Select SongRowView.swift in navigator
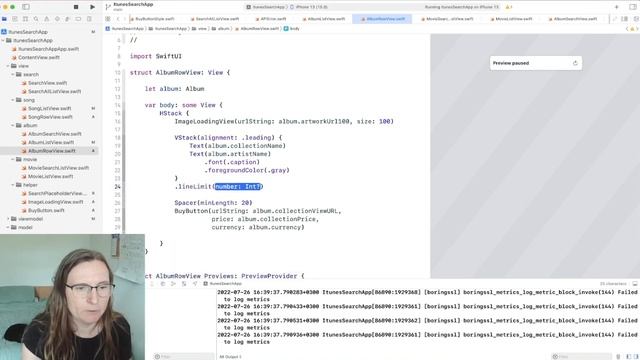This screenshot has width=640, height=360. coord(50,117)
